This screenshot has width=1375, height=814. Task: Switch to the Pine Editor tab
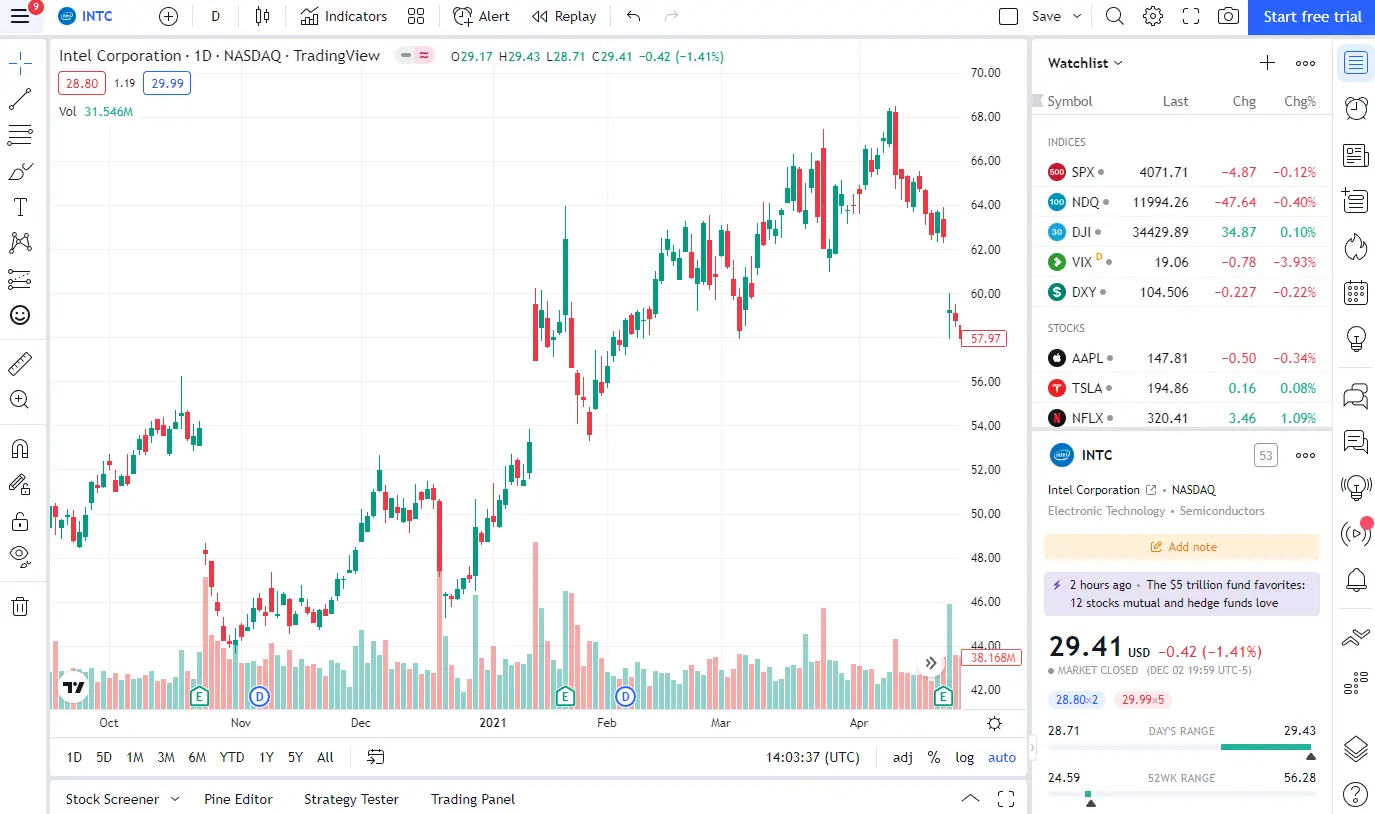pos(238,799)
